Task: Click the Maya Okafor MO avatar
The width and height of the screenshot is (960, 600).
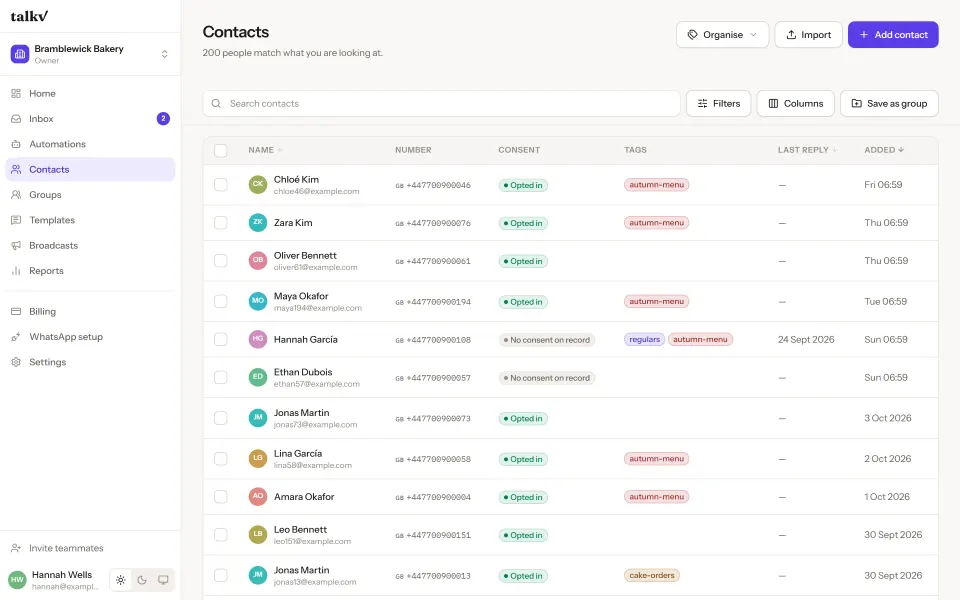Action: click(x=258, y=301)
